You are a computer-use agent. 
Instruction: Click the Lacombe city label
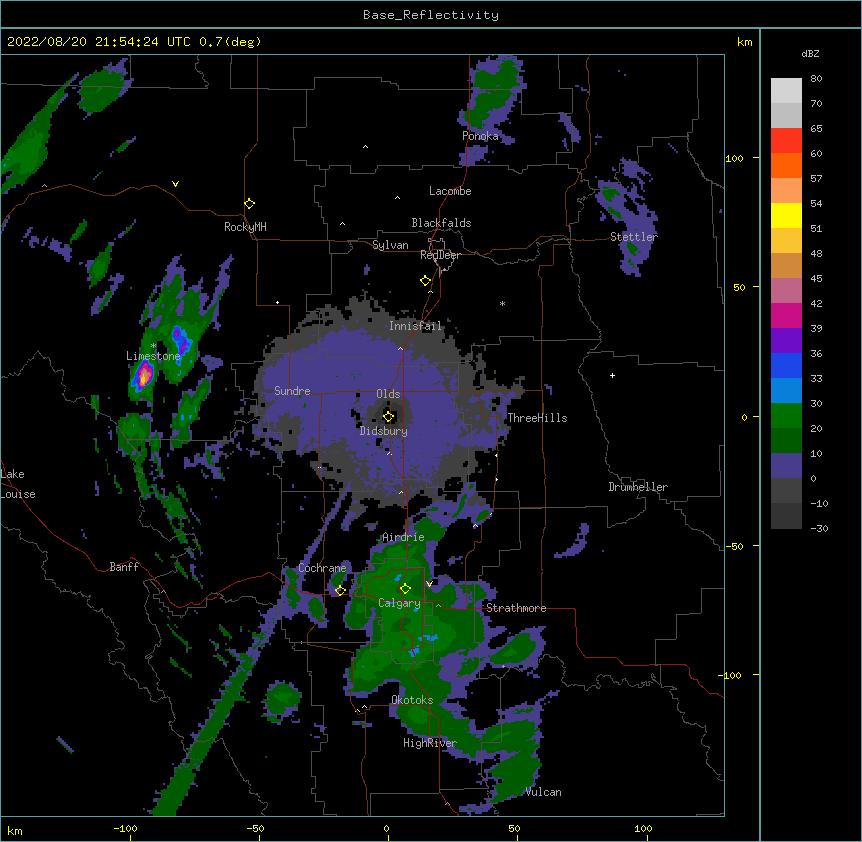click(x=450, y=191)
